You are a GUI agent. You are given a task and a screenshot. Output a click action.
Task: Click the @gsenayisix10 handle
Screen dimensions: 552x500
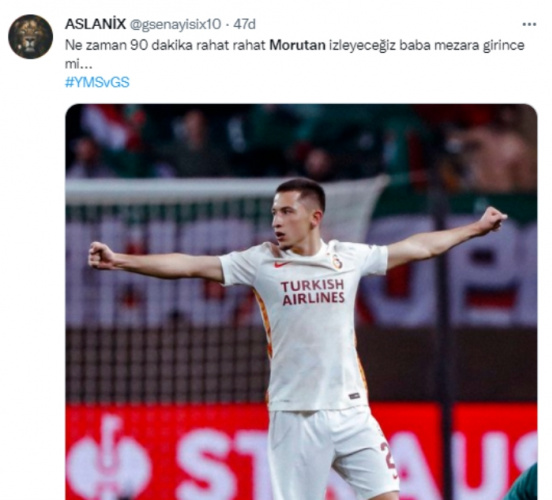175,24
